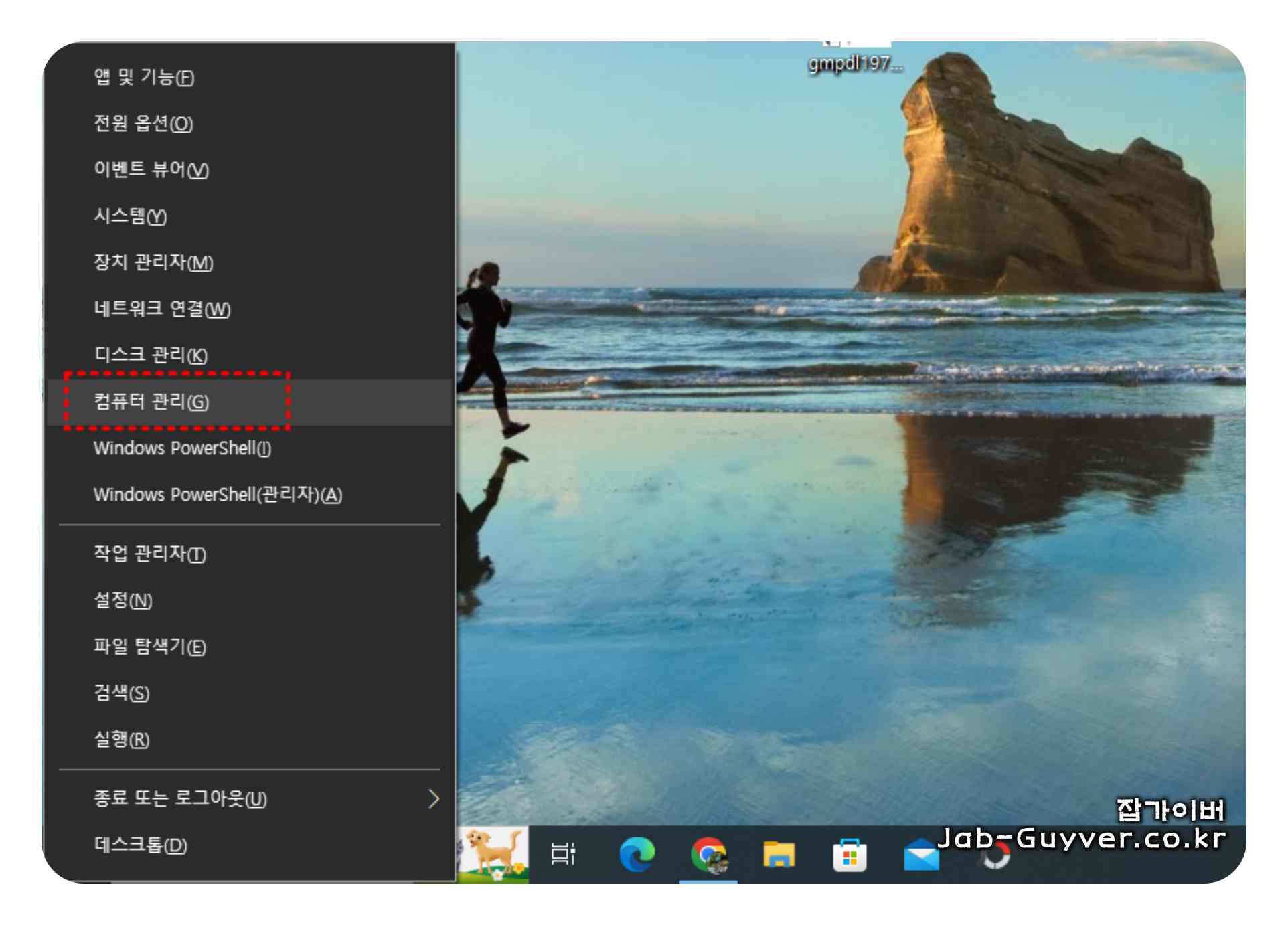Launch Windows PowerShell(I)

(250, 448)
